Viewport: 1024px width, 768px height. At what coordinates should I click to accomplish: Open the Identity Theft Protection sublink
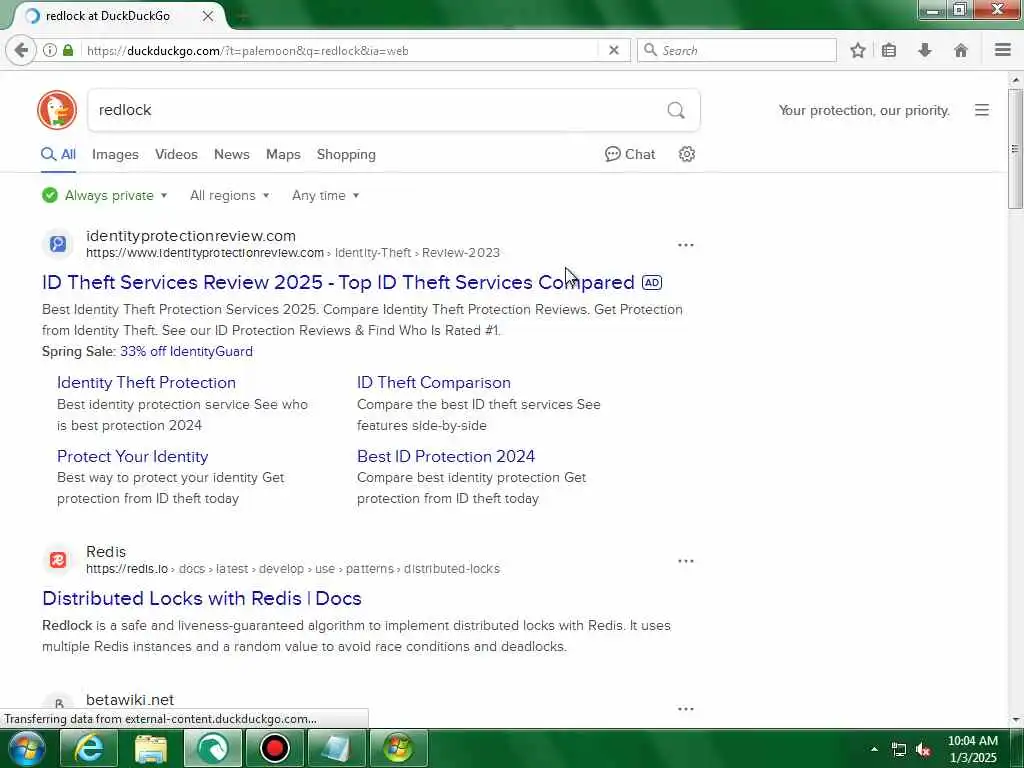146,383
